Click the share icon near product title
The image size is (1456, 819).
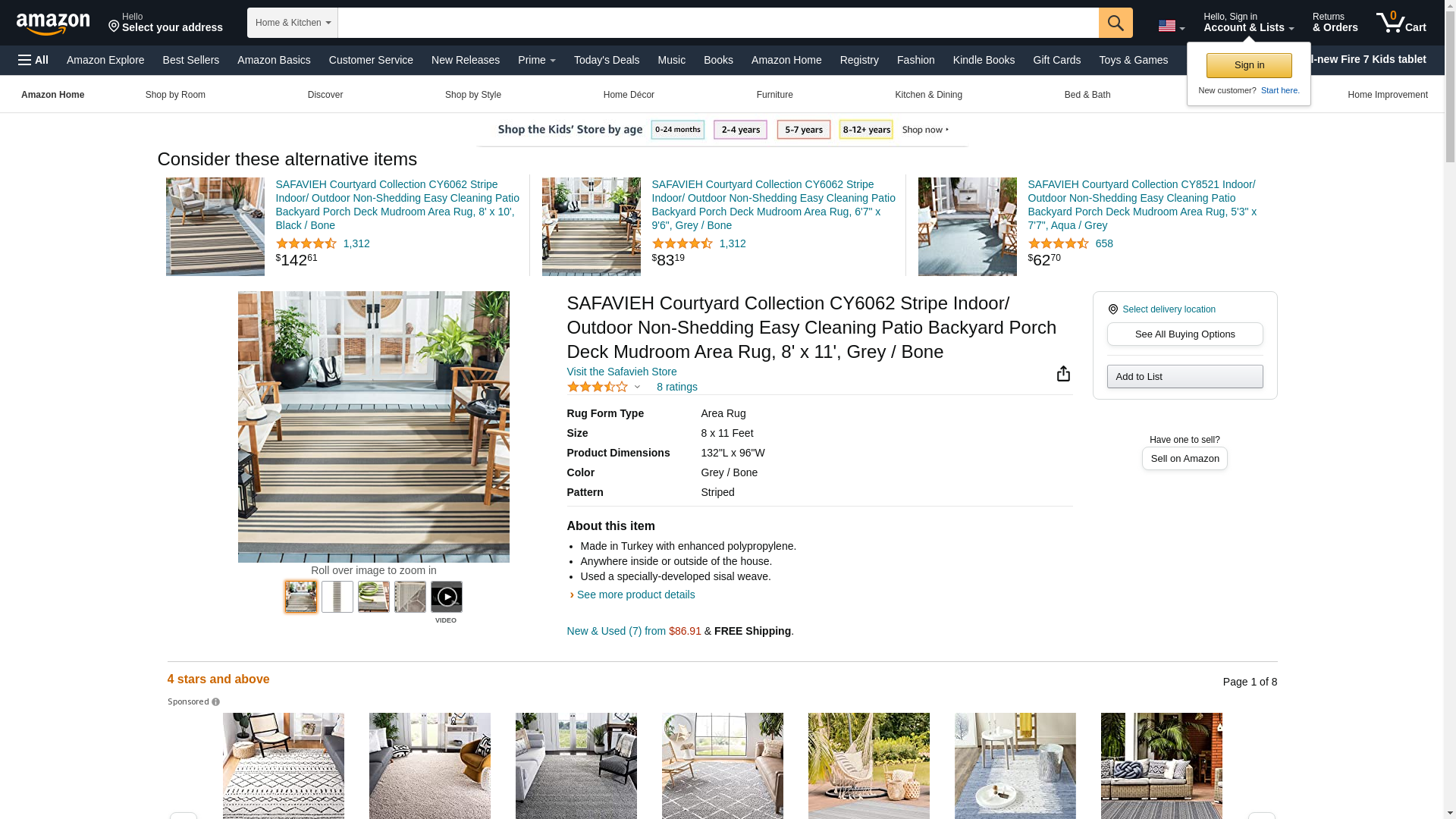(x=1063, y=373)
